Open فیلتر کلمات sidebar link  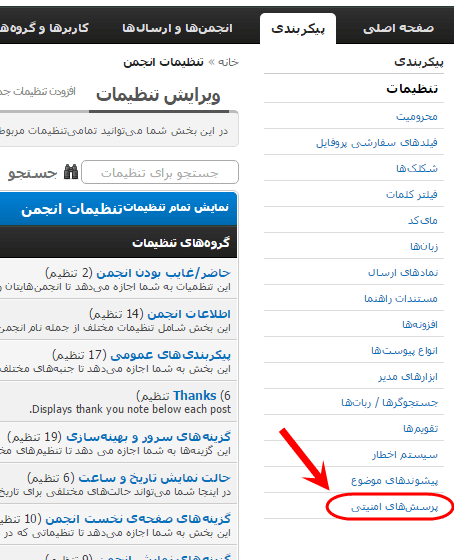pyautogui.click(x=412, y=194)
